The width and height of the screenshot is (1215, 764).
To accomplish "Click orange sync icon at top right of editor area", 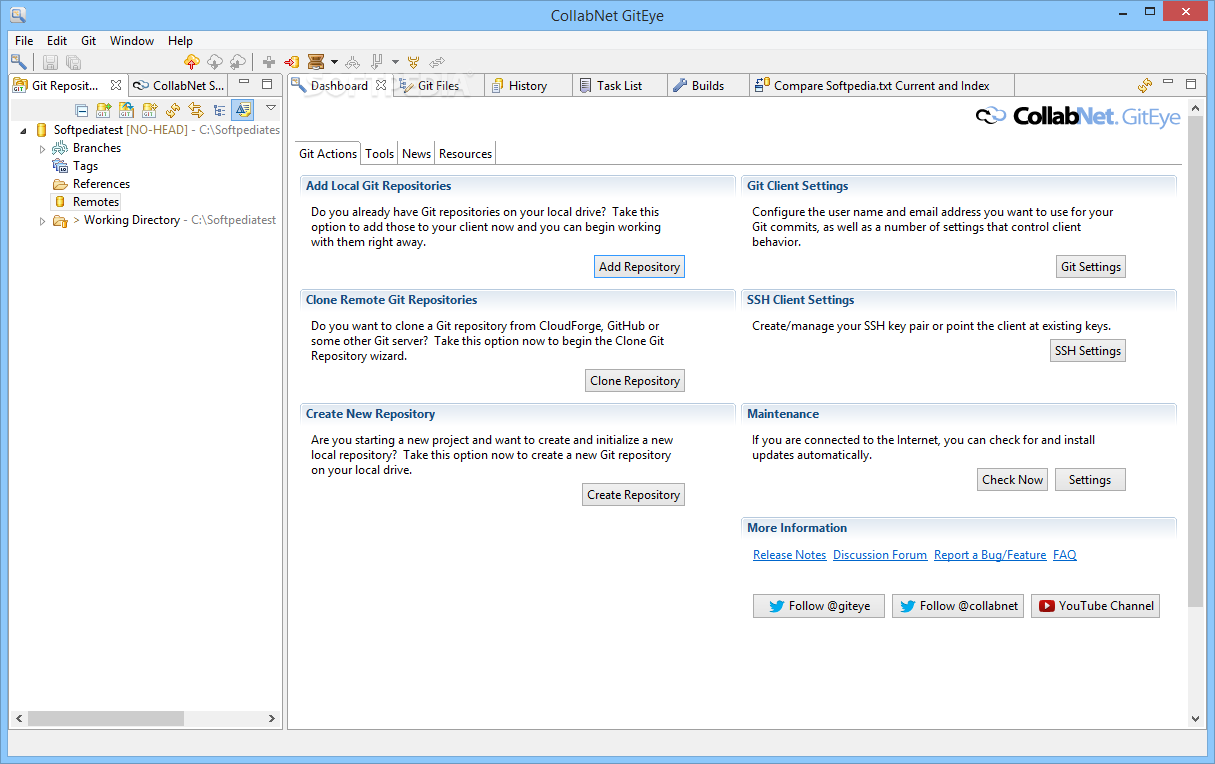I will [1145, 86].
